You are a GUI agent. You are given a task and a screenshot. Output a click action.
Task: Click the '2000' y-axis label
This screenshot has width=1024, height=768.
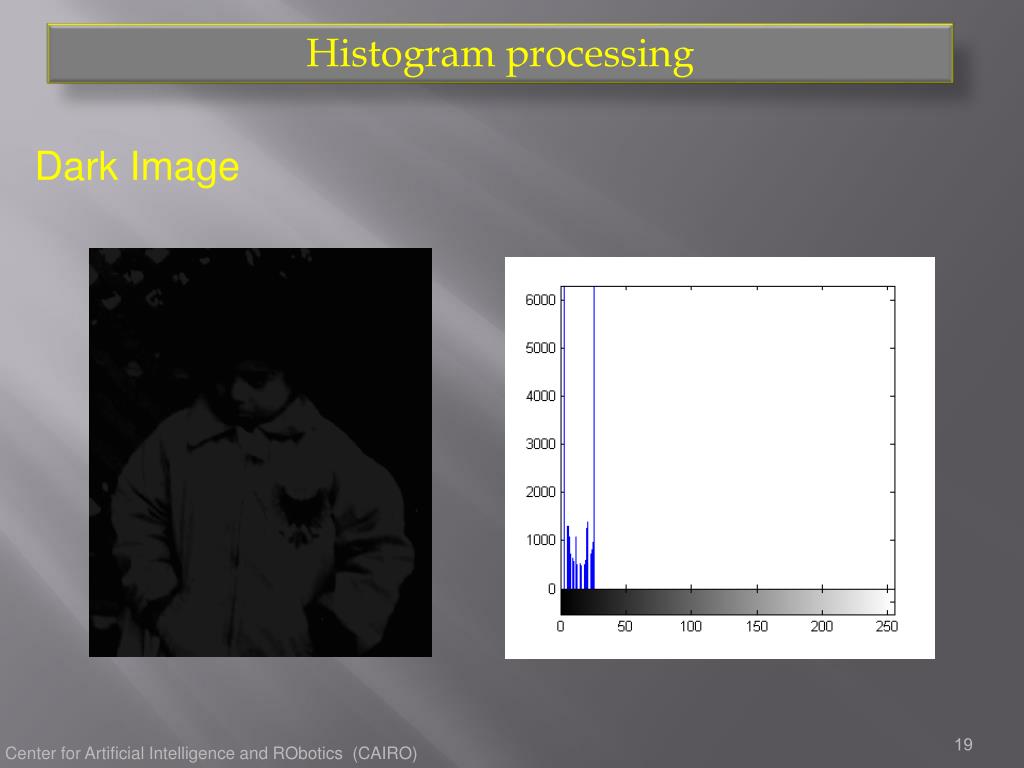tap(540, 492)
